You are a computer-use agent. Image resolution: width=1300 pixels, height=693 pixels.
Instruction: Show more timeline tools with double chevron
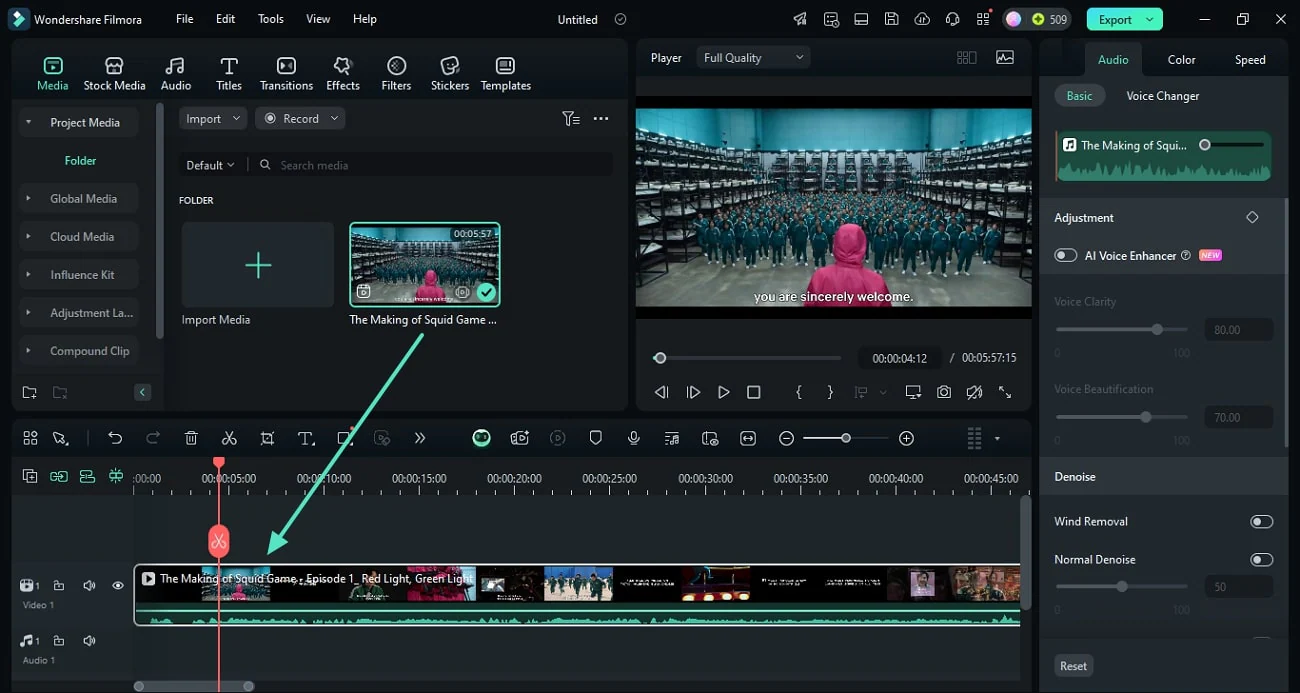[420, 438]
